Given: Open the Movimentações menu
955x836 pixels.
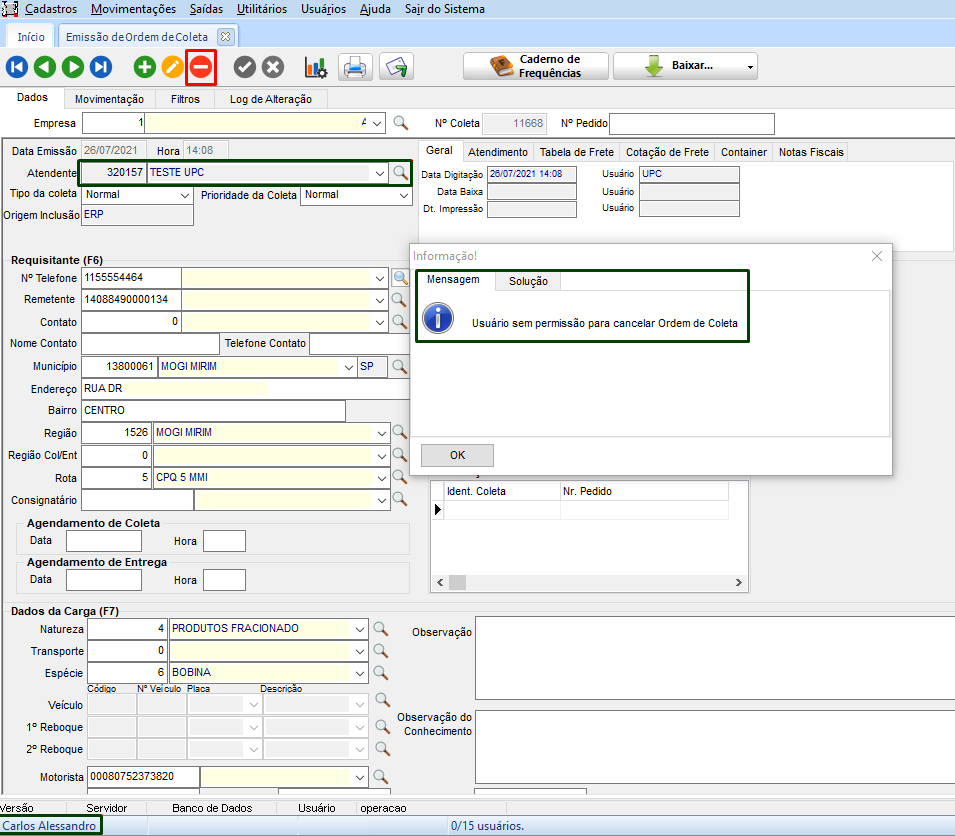Looking at the screenshot, I should point(133,9).
